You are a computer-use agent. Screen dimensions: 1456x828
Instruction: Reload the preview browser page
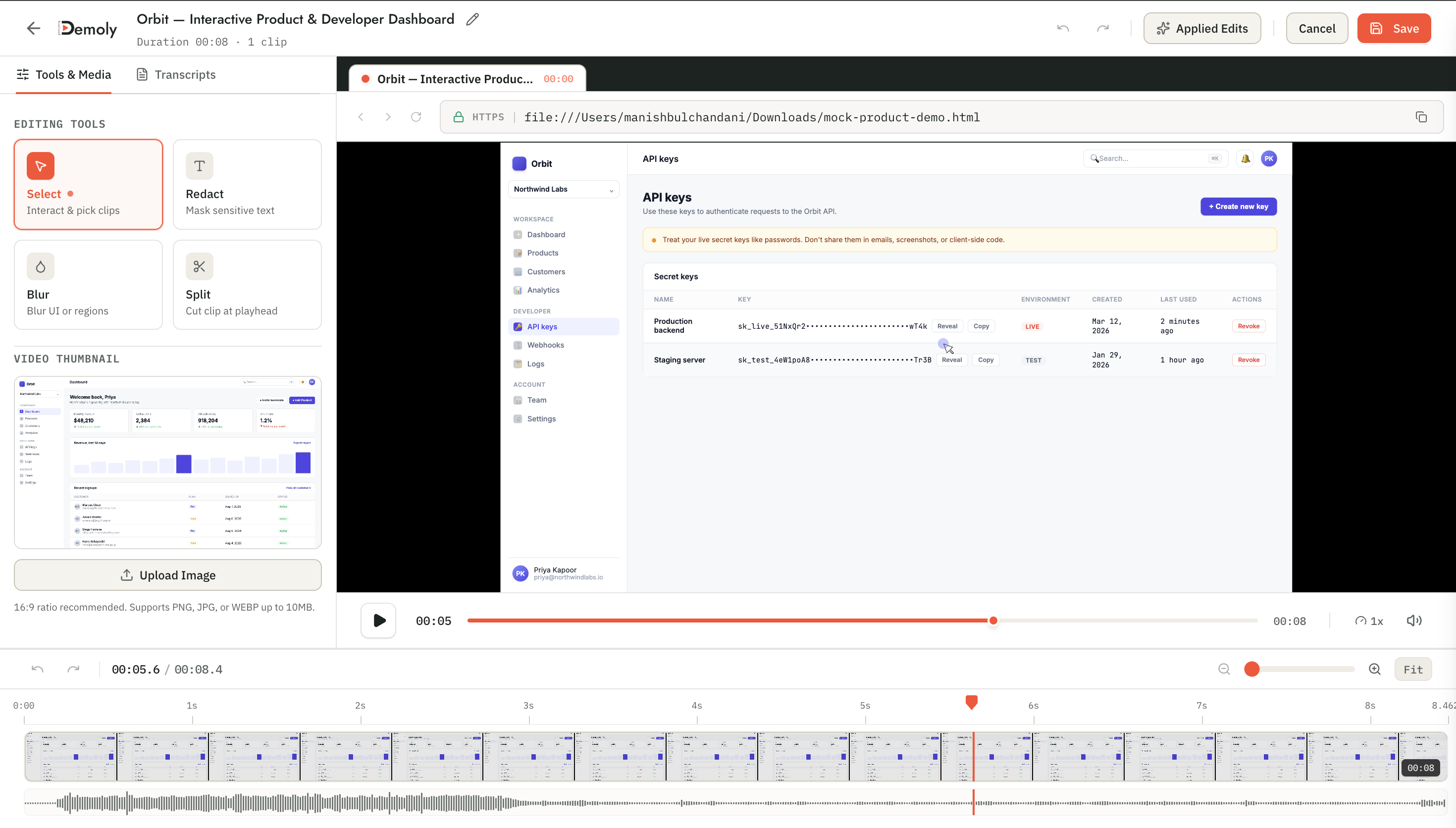point(416,117)
